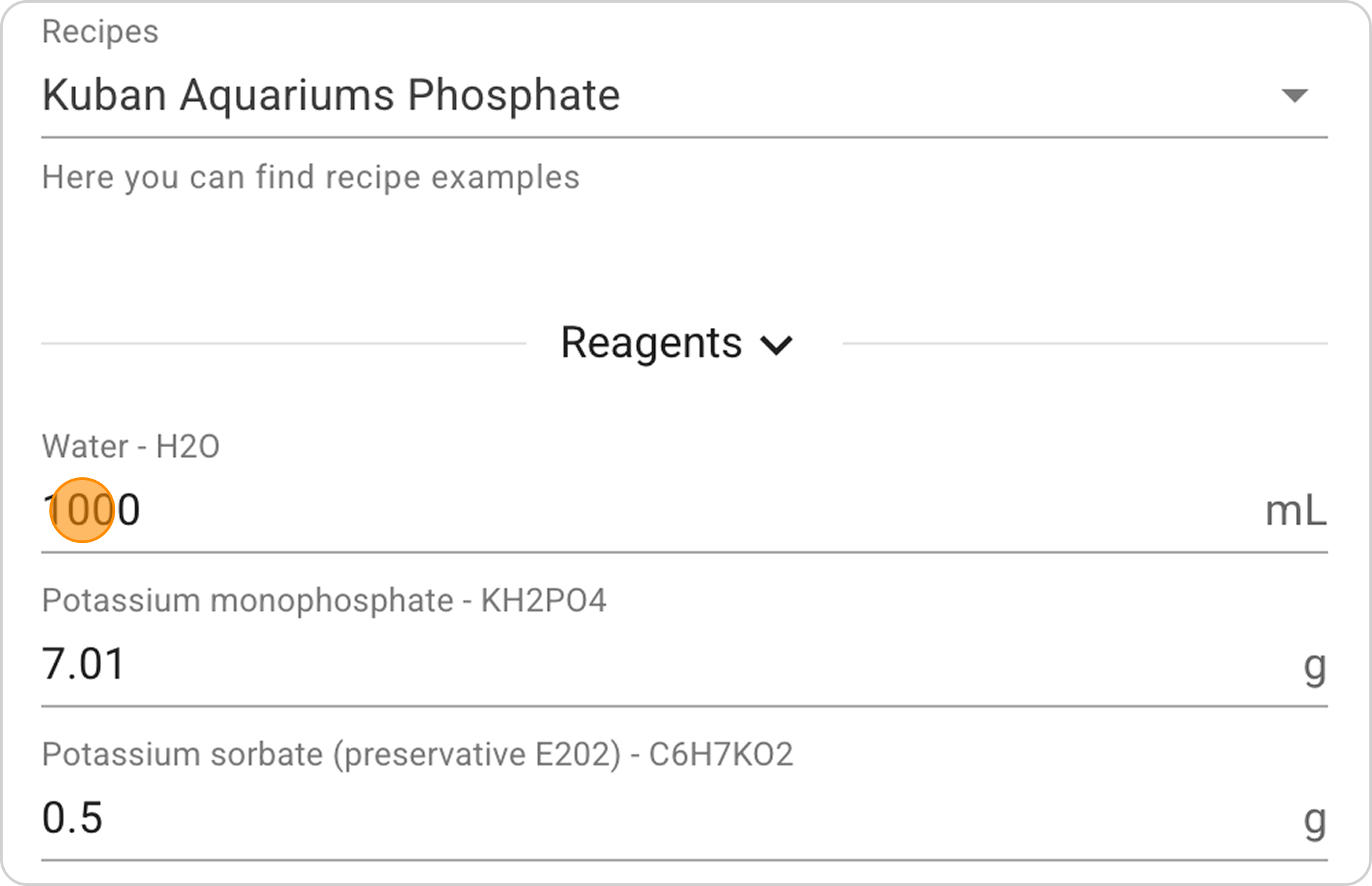Click empty space in the KH2PO4 input field
This screenshot has width=1372, height=886.
tap(686, 664)
